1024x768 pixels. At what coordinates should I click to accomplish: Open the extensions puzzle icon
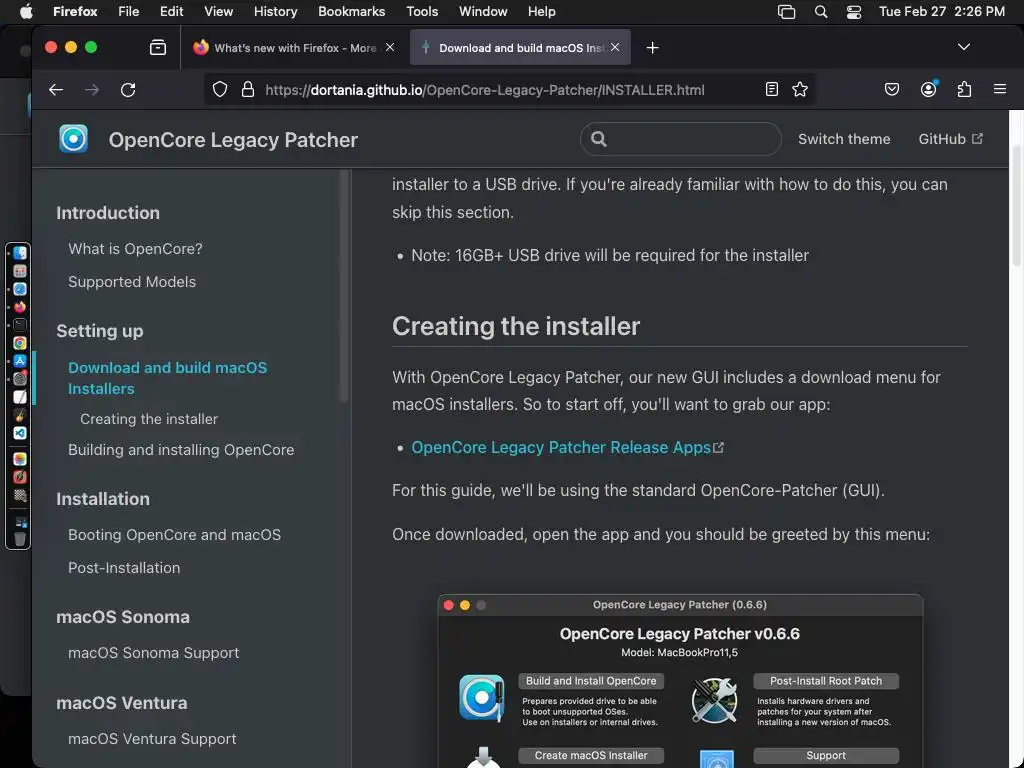click(965, 89)
